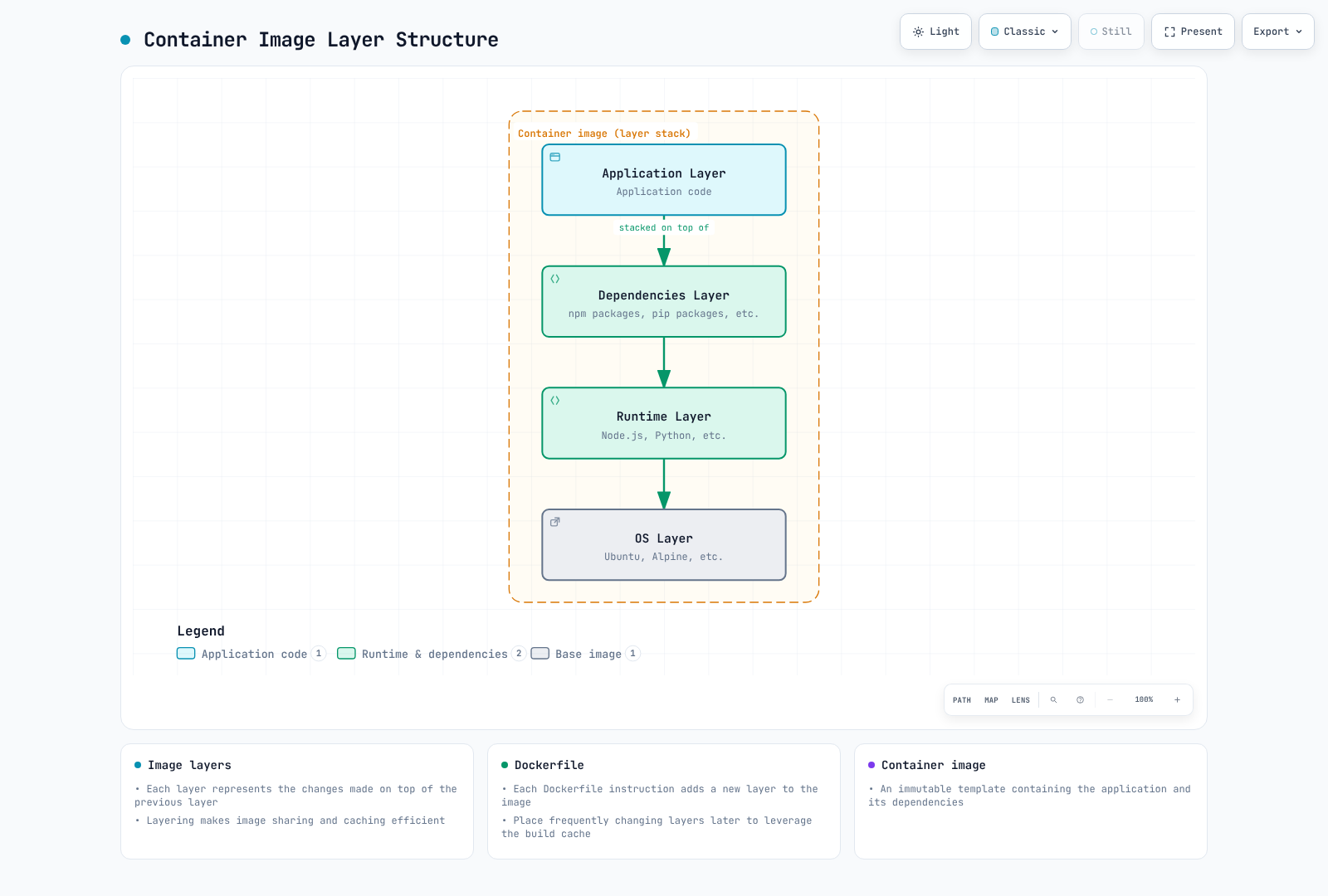Viewport: 1328px width, 896px height.
Task: Click the Runtime & dependencies legend swatch
Action: click(x=346, y=654)
